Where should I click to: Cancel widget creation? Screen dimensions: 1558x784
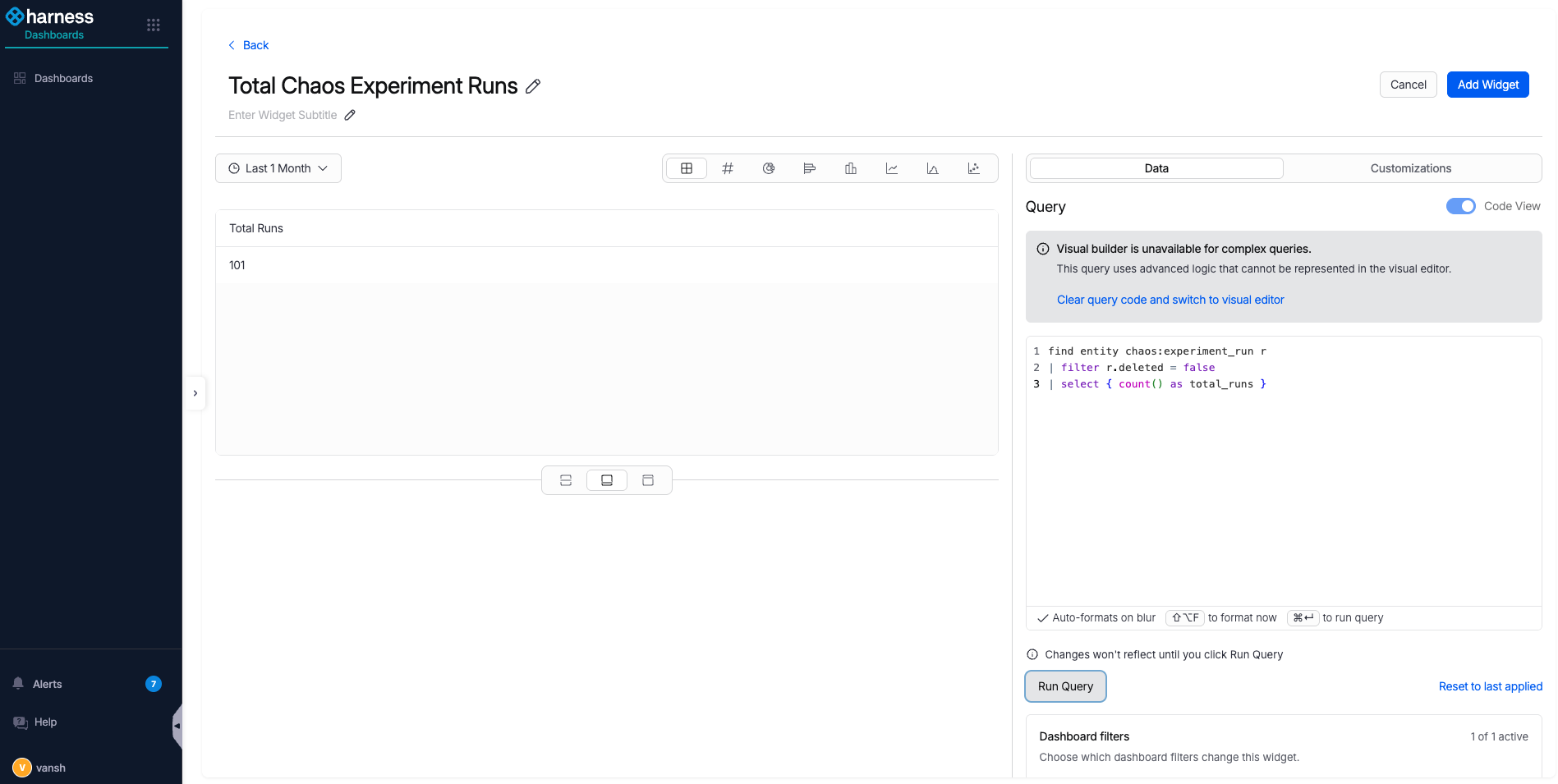click(1408, 85)
